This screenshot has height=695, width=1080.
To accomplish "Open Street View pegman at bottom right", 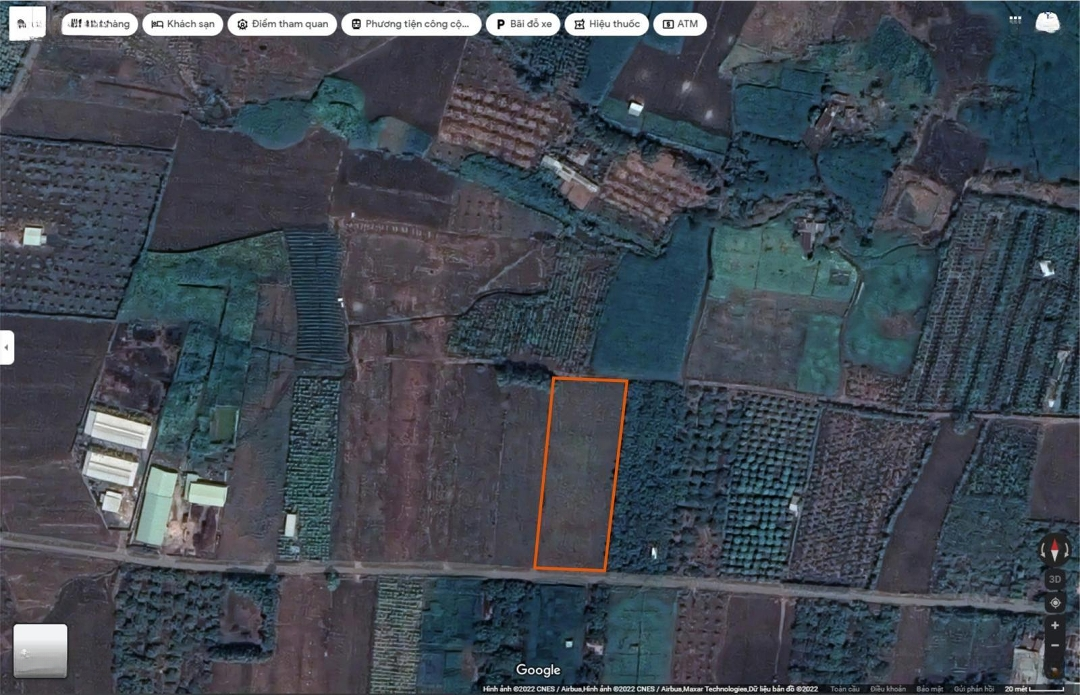I will (1055, 669).
